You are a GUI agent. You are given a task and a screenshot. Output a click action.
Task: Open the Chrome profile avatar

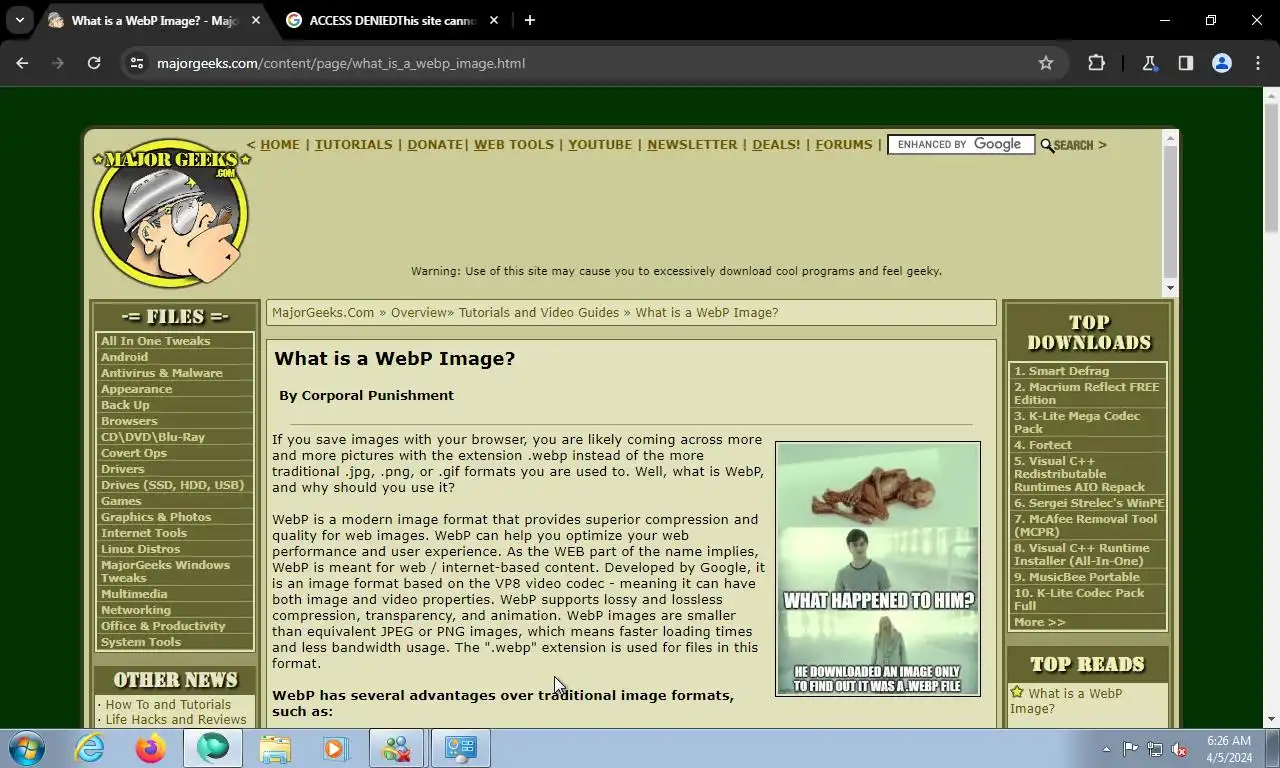1221,63
